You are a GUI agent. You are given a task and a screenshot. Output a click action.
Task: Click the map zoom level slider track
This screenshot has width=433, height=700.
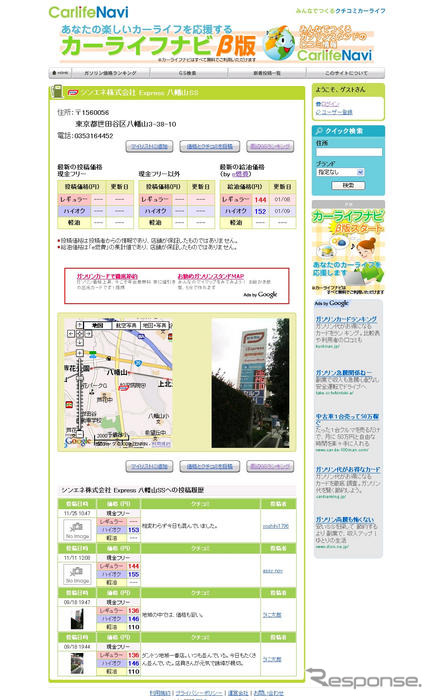(x=79, y=393)
